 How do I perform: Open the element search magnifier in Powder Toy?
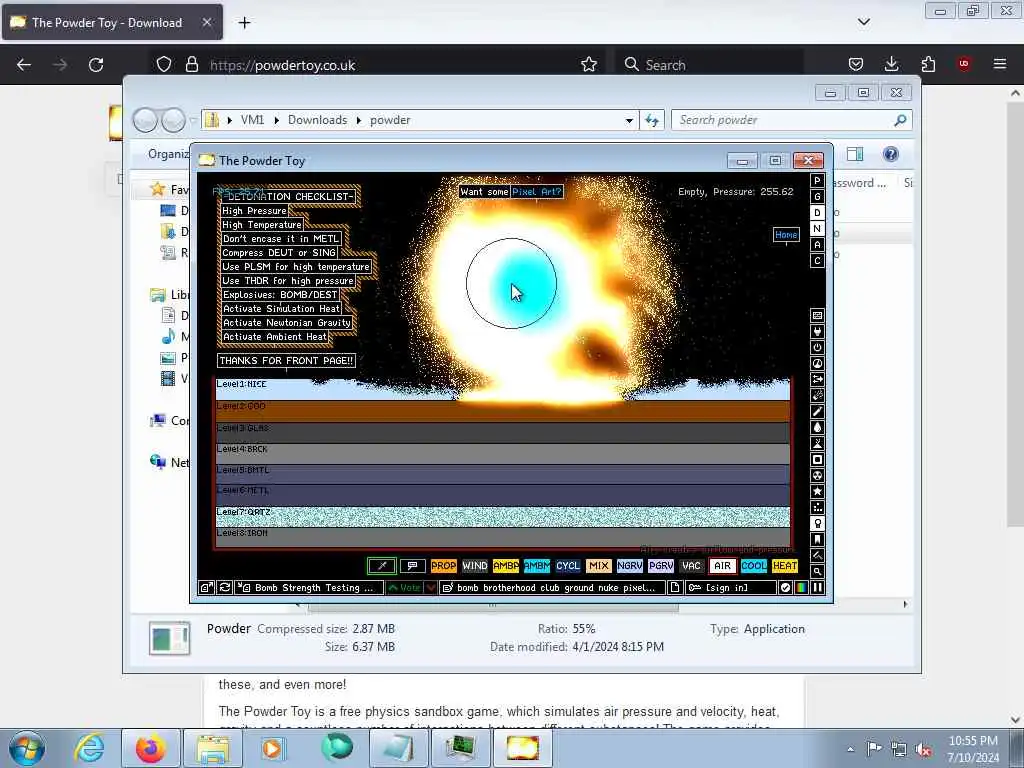(x=817, y=571)
